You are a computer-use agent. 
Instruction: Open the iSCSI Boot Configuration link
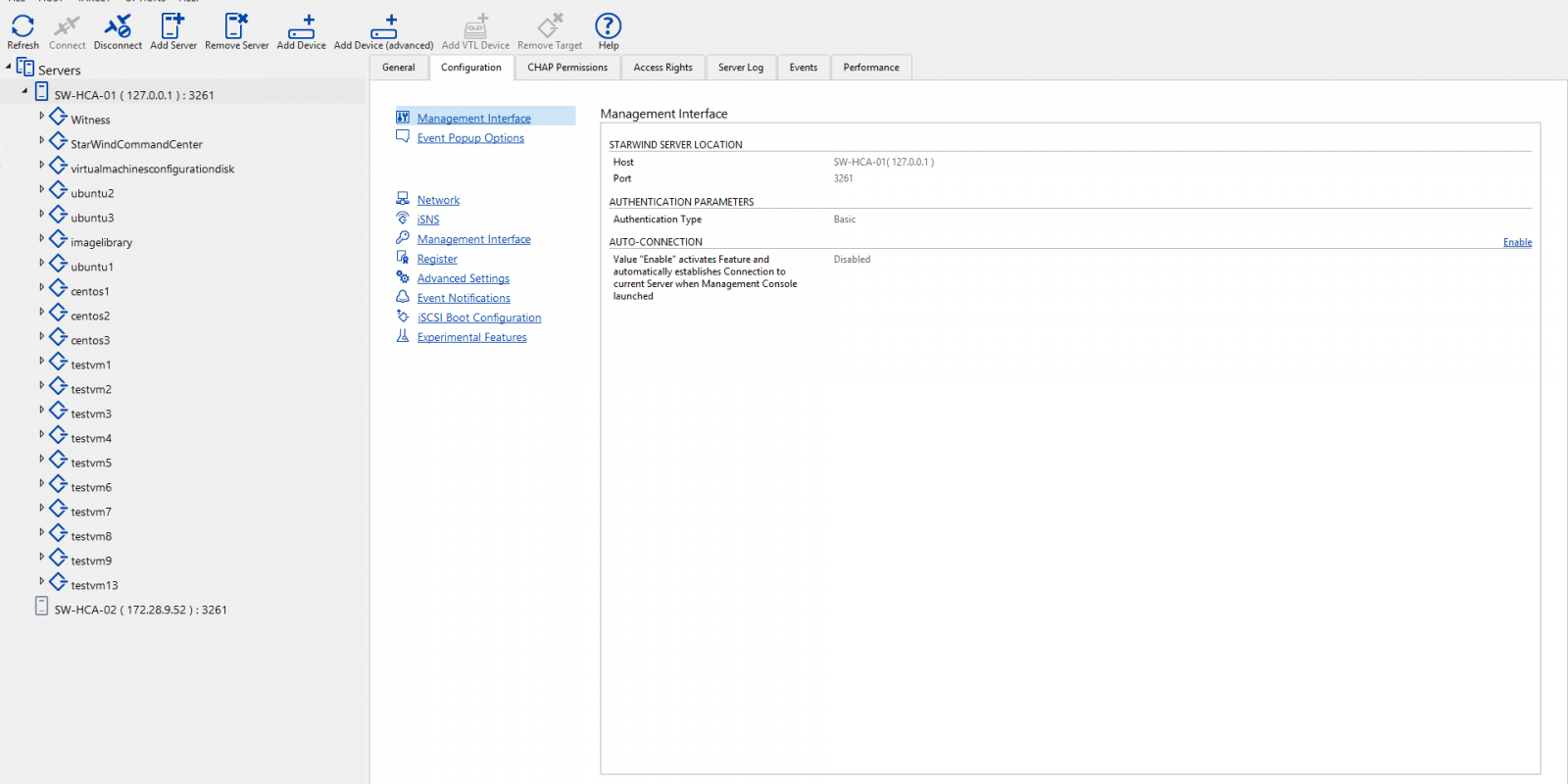click(x=479, y=318)
